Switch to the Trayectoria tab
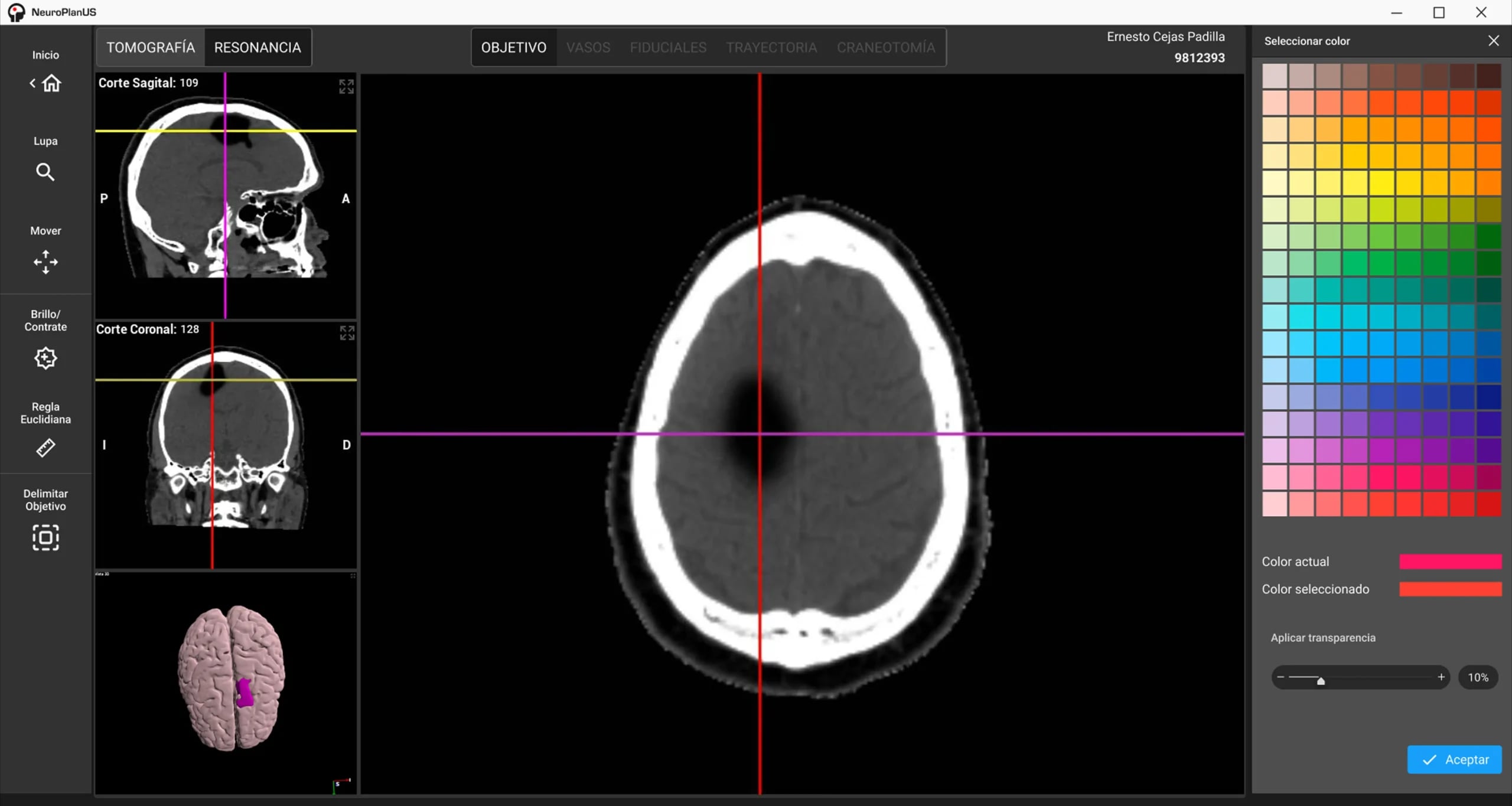 pyautogui.click(x=771, y=47)
